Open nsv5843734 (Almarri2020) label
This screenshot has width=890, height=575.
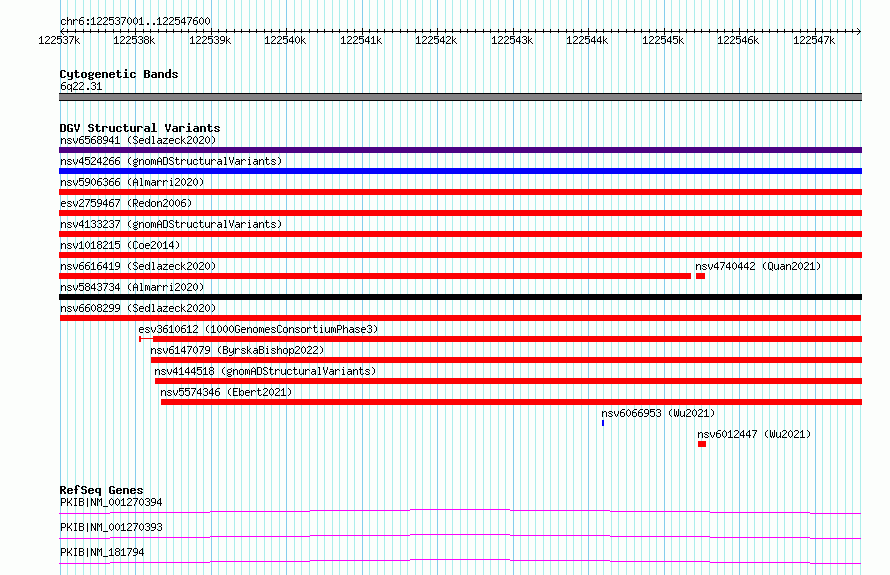132,287
